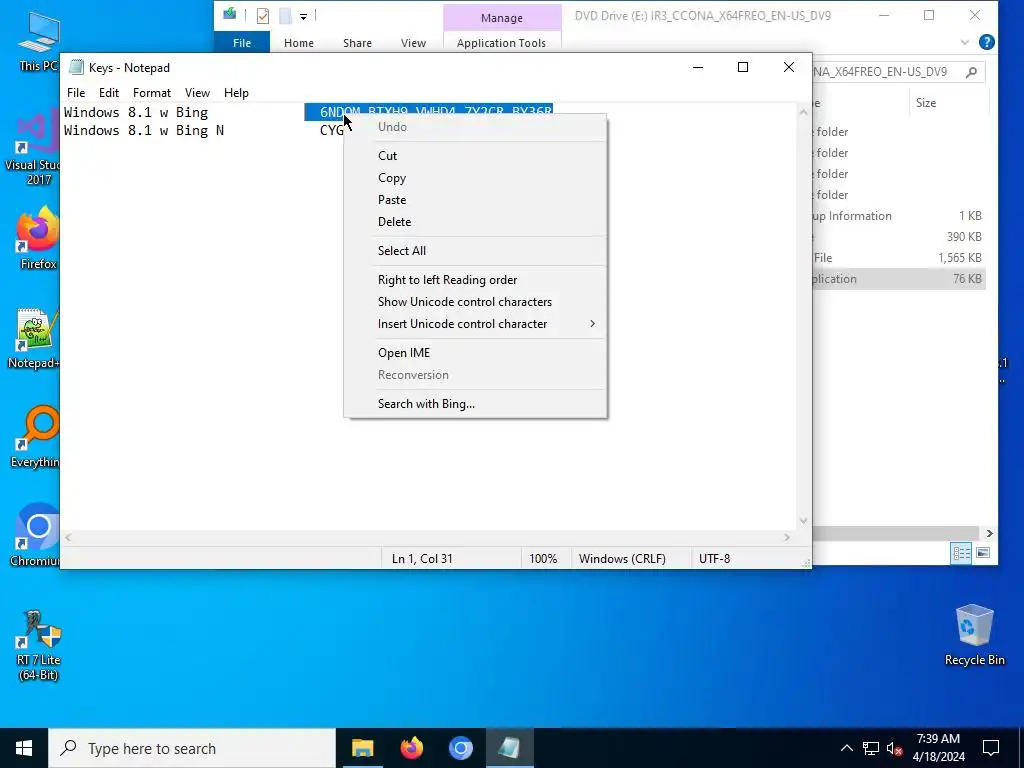Viewport: 1024px width, 768px height.
Task: Select the 390 KB file row
Action: tap(899, 237)
